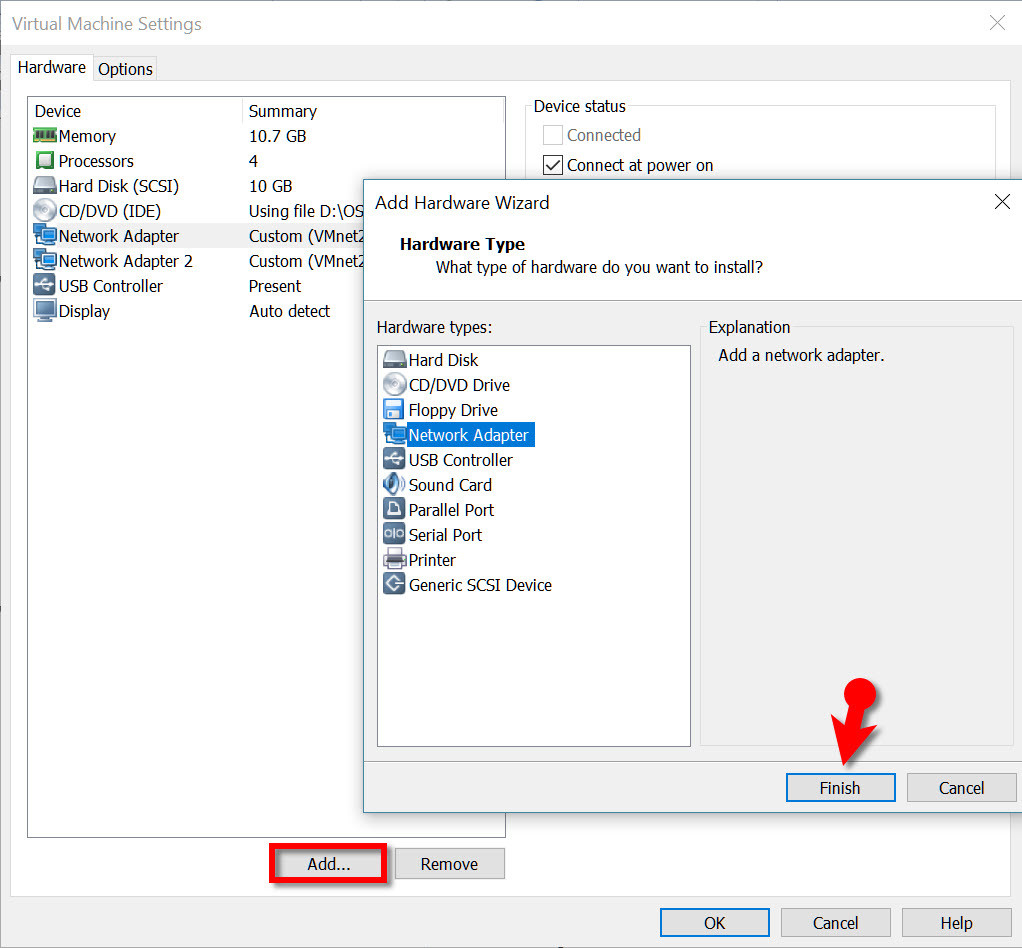Open the Options tab
1022x948 pixels.
tap(125, 68)
